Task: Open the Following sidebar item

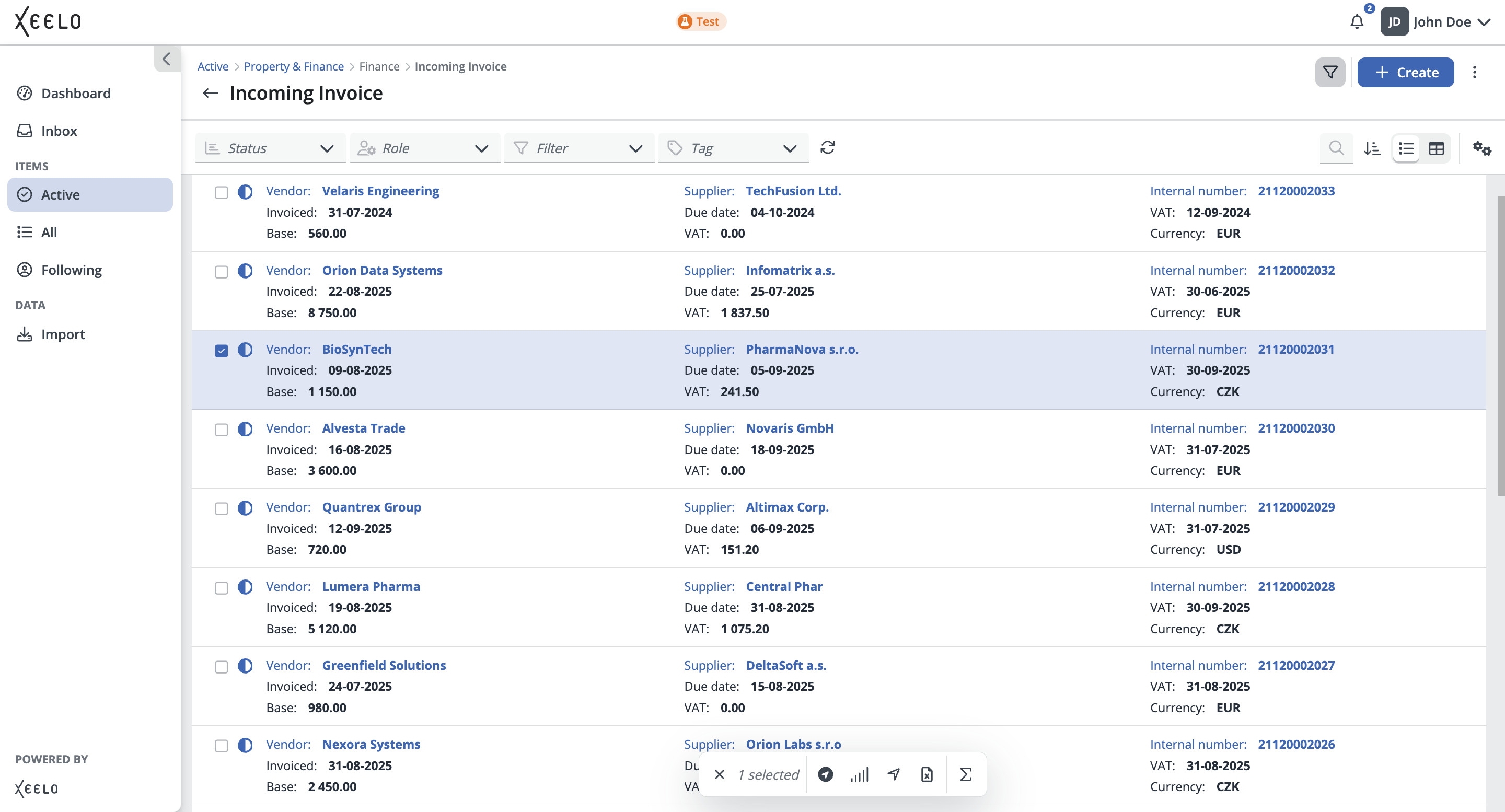Action: pos(71,270)
